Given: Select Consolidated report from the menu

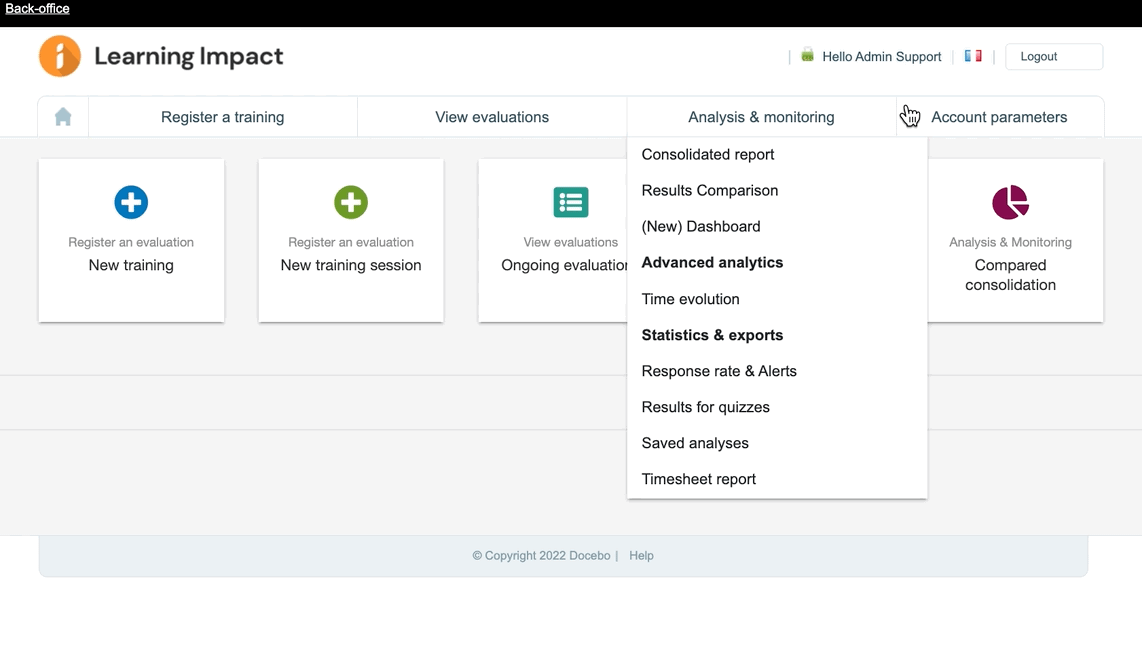Looking at the screenshot, I should (x=707, y=154).
